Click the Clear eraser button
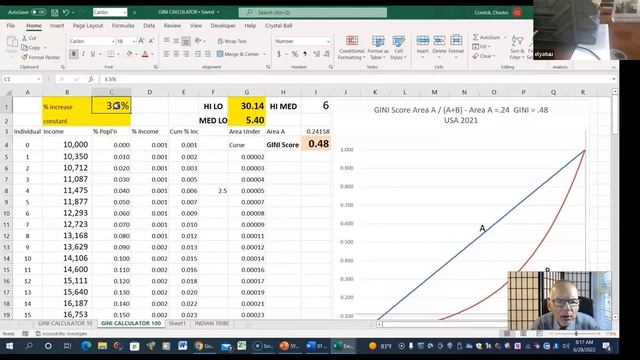 [x=484, y=56]
